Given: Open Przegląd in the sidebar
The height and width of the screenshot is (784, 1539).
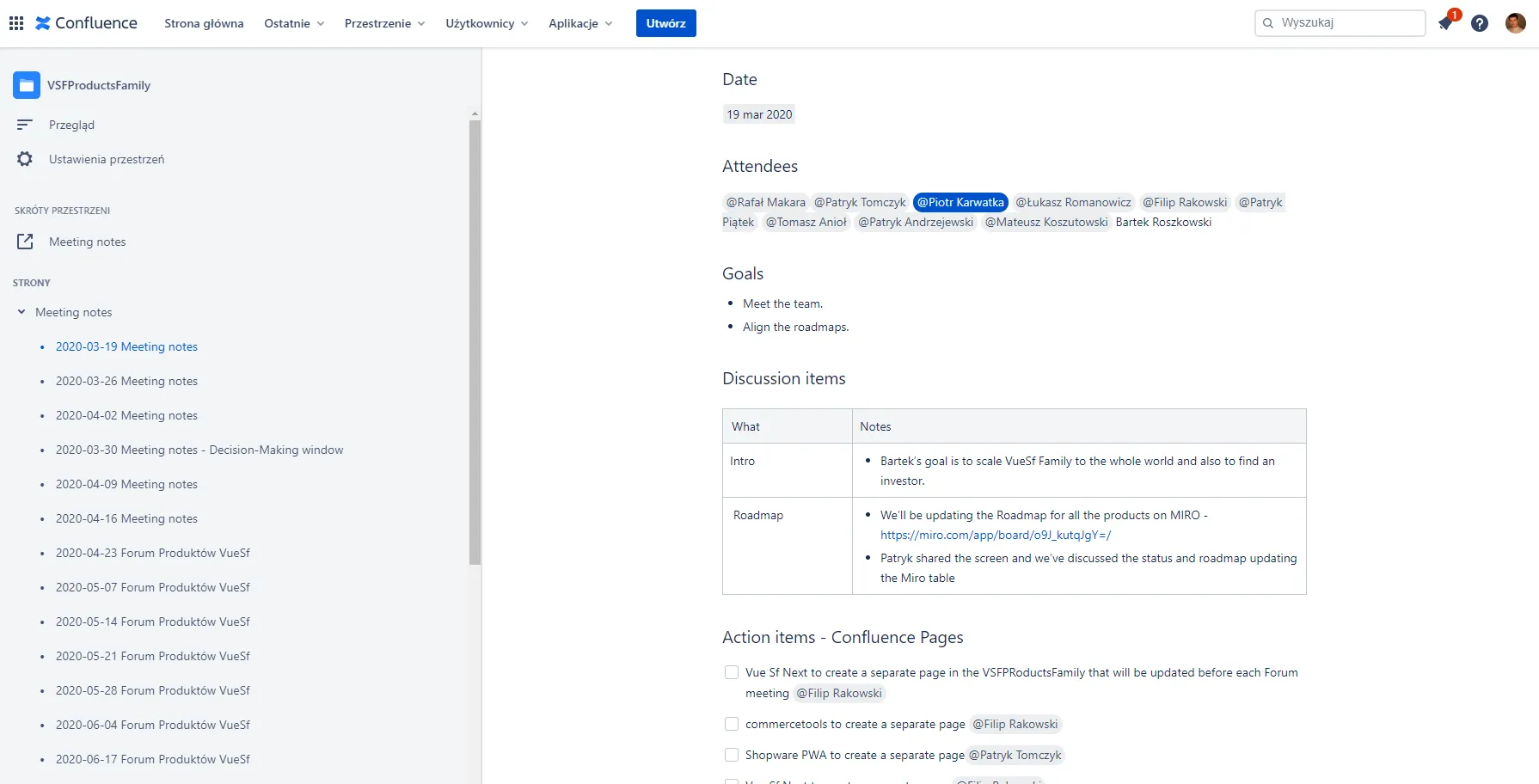Looking at the screenshot, I should pyautogui.click(x=71, y=125).
